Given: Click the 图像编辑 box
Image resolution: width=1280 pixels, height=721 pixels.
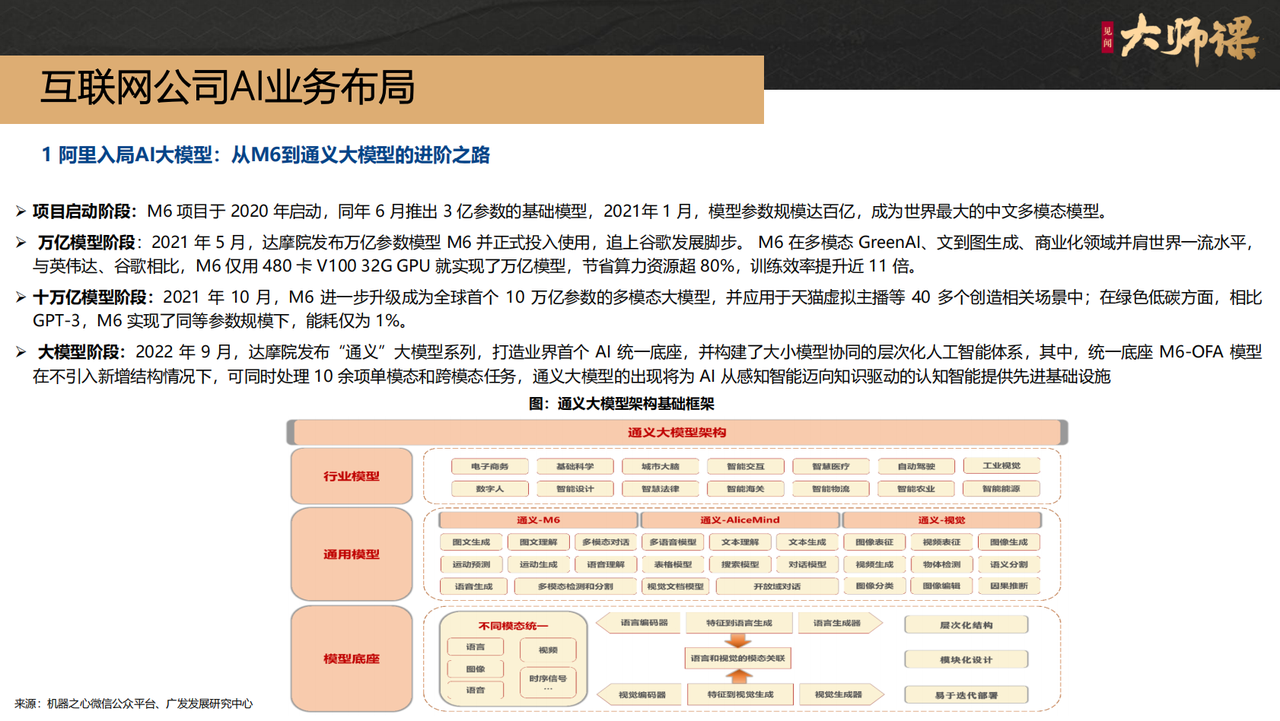Looking at the screenshot, I should (941, 586).
